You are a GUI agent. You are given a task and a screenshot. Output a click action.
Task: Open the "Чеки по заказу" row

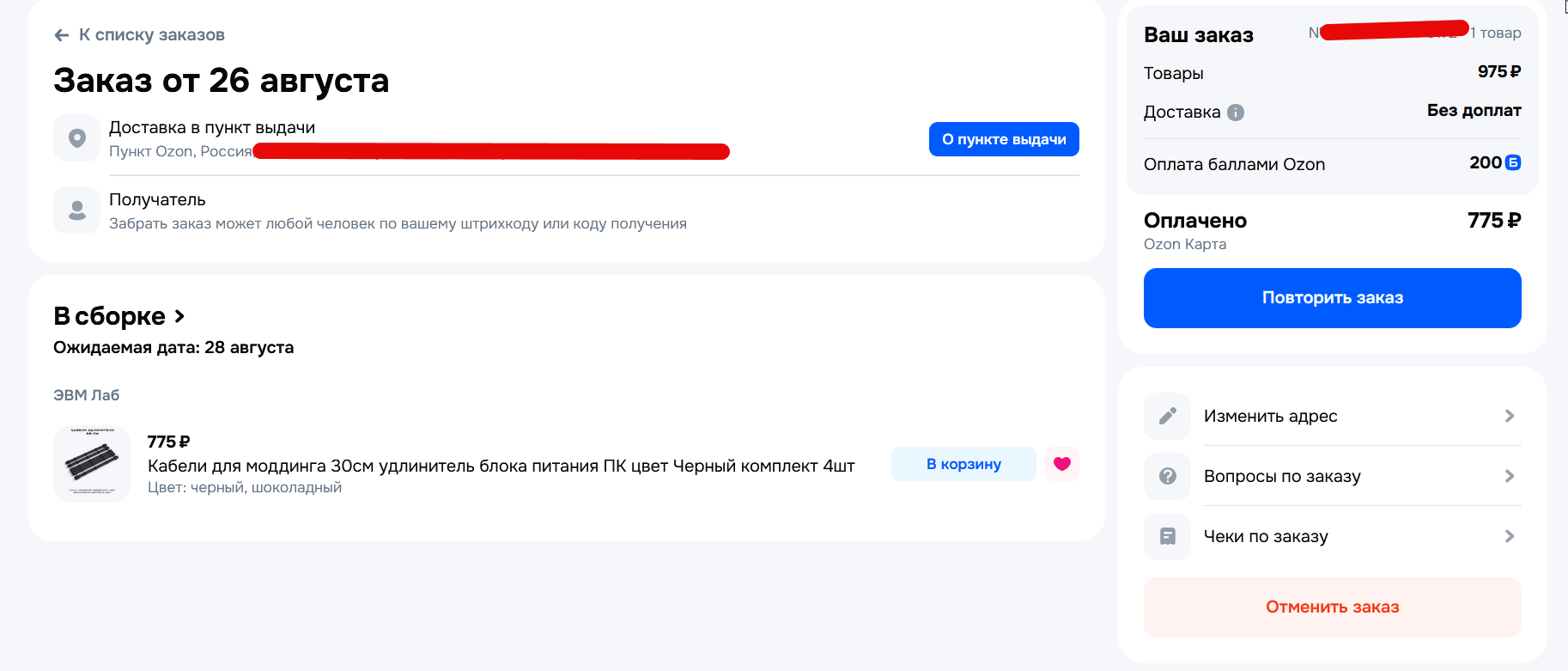coord(1266,536)
